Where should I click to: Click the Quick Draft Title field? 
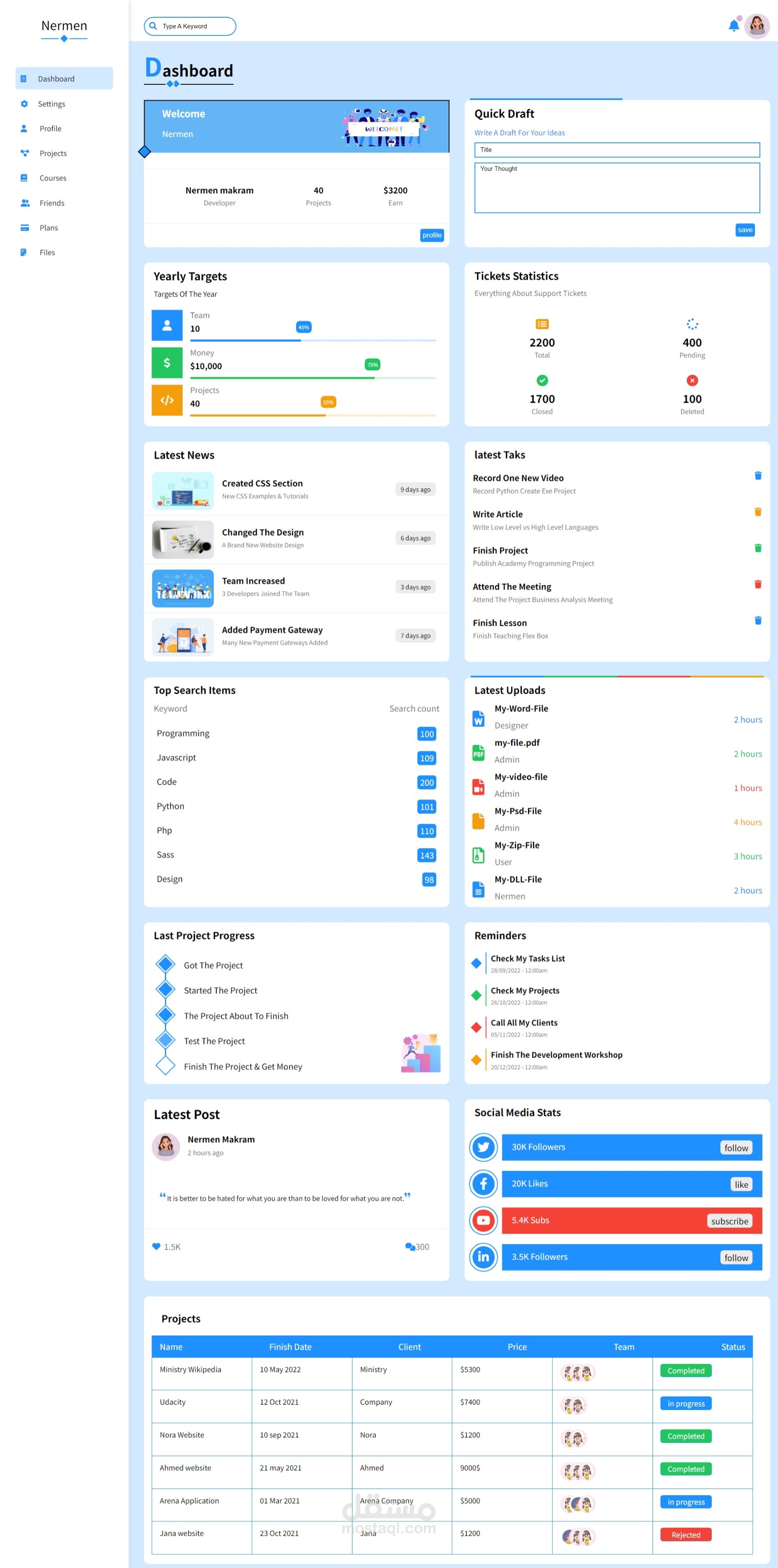[x=617, y=150]
